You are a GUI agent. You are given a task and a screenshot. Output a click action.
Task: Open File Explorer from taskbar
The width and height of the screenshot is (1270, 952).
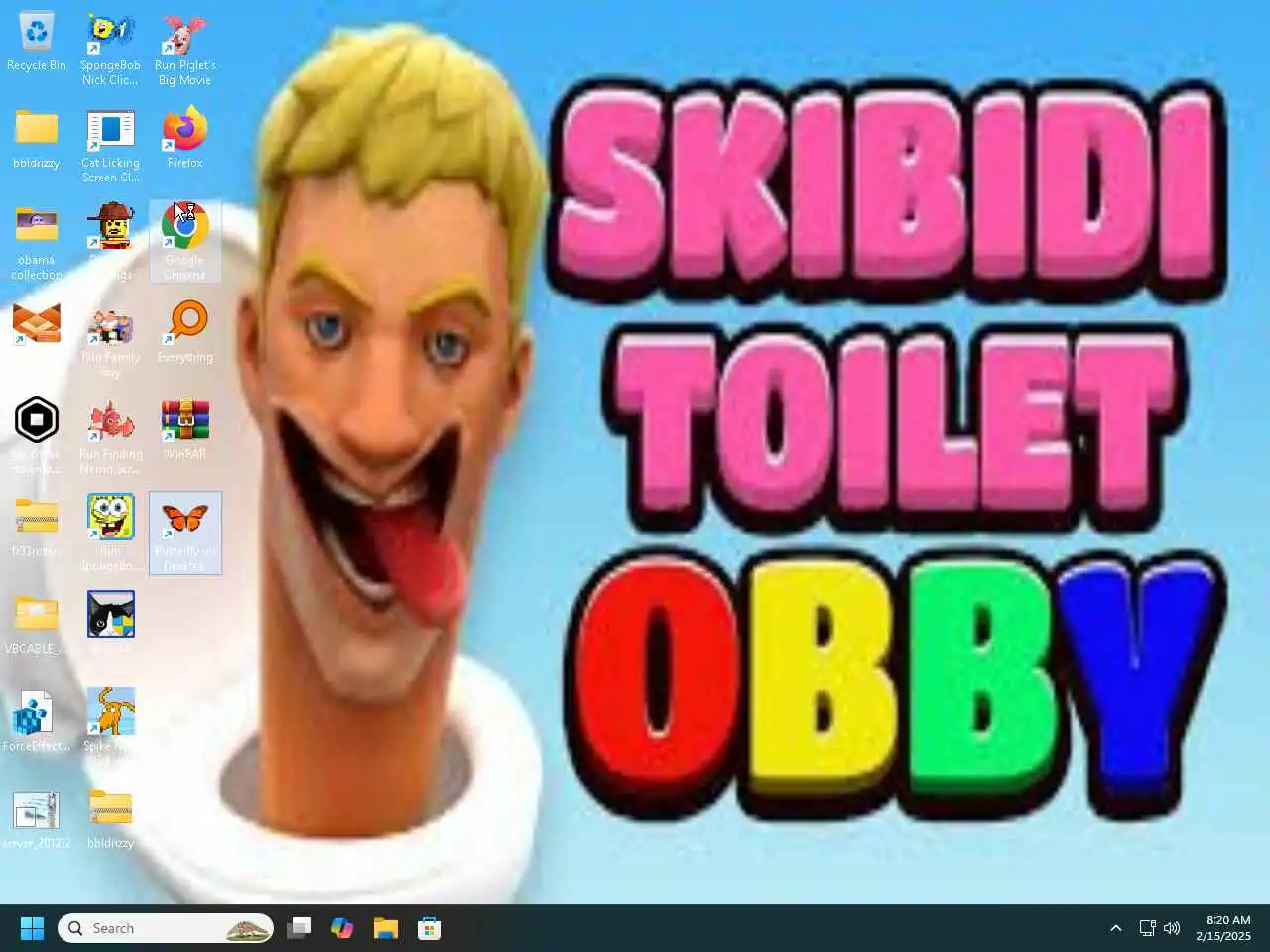[386, 928]
